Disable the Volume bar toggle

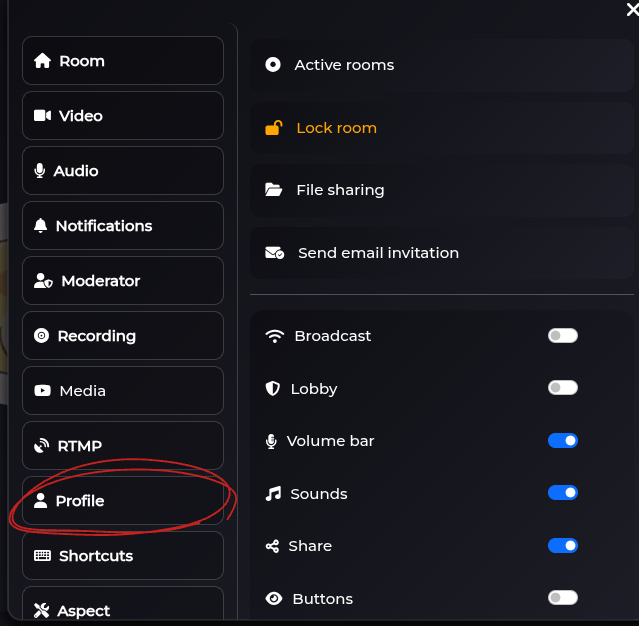click(x=563, y=441)
